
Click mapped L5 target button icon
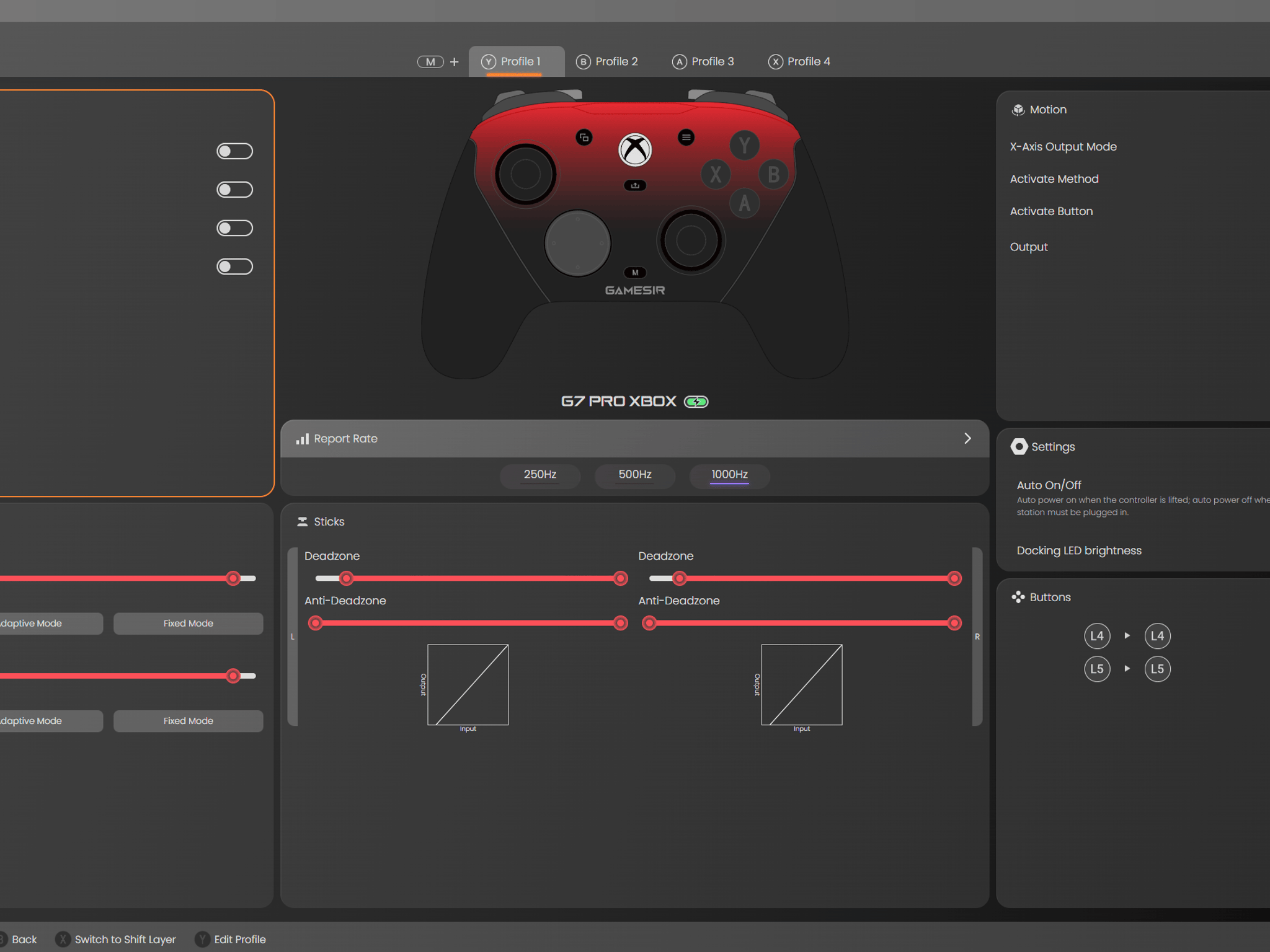[1157, 669]
